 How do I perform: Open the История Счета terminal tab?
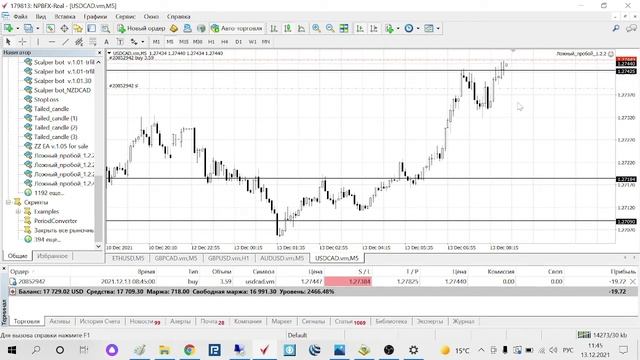tap(100, 322)
